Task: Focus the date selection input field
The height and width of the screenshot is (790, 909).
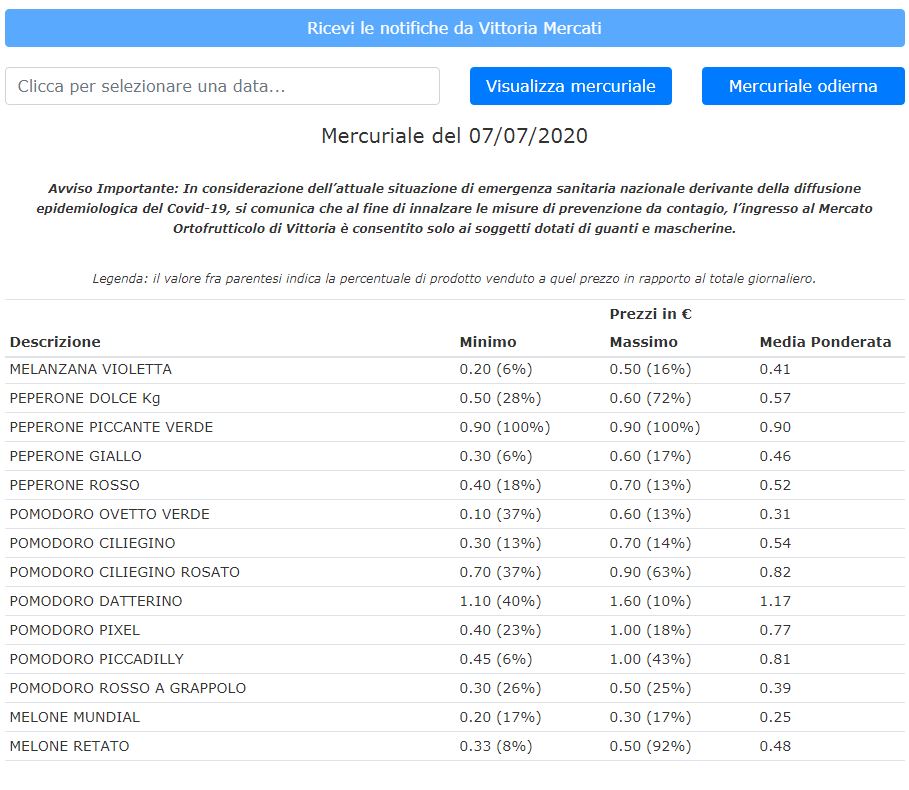Action: click(x=222, y=86)
